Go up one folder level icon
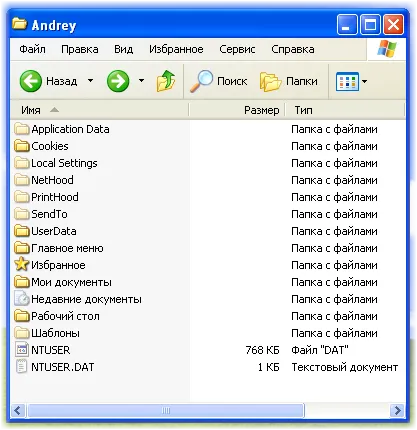 click(x=166, y=81)
